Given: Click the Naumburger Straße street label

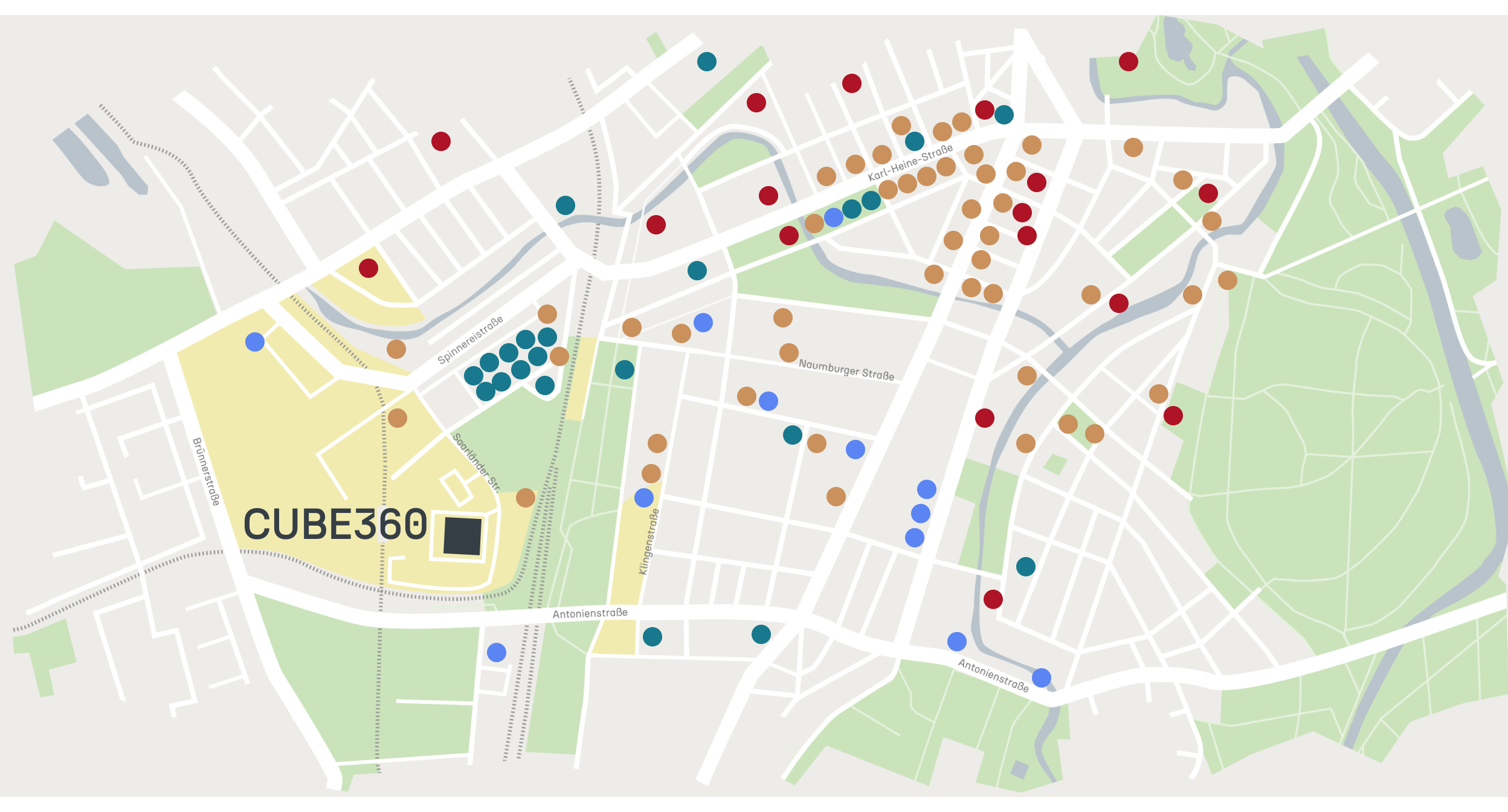Looking at the screenshot, I should (x=846, y=370).
